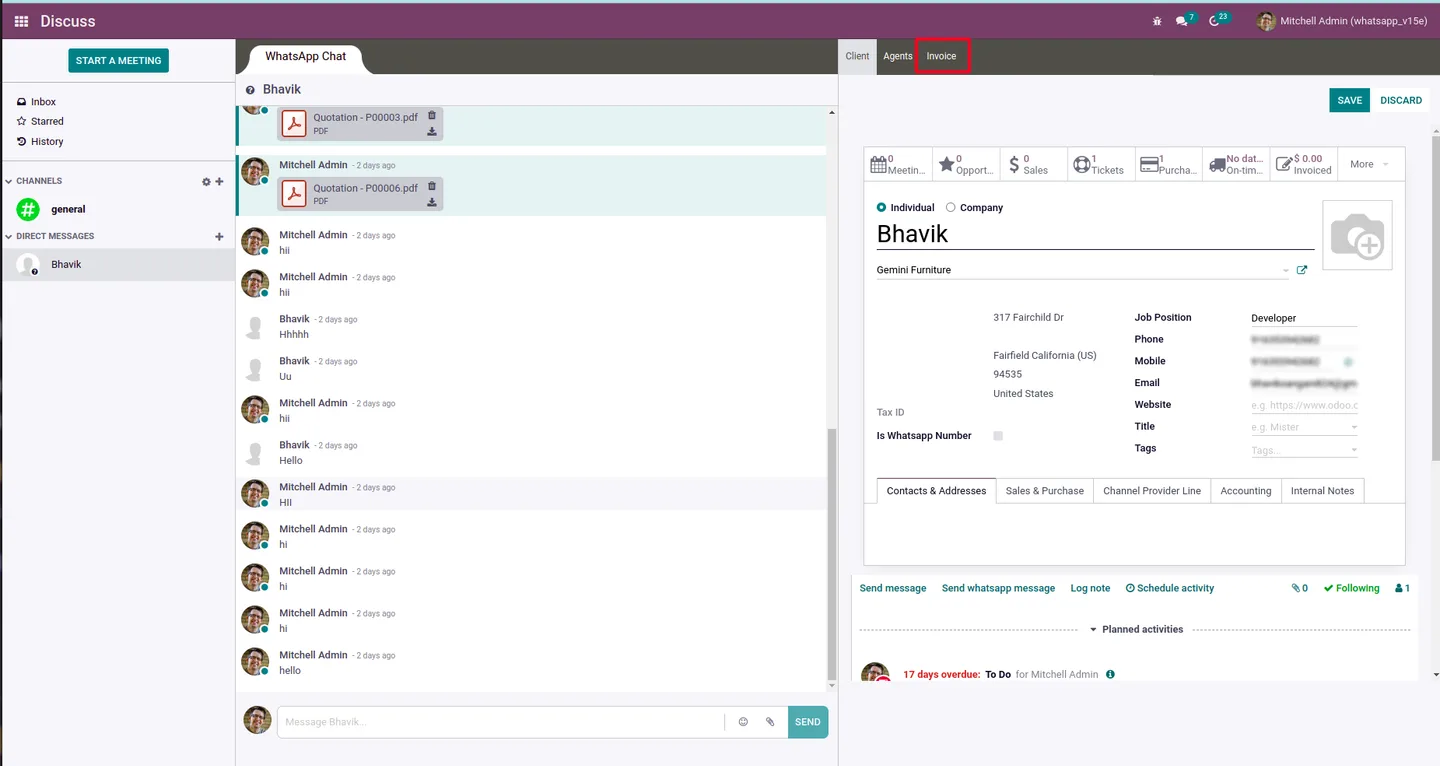Download Quotation - P00006.pdf attachment
This screenshot has height=766, width=1440.
pos(432,202)
